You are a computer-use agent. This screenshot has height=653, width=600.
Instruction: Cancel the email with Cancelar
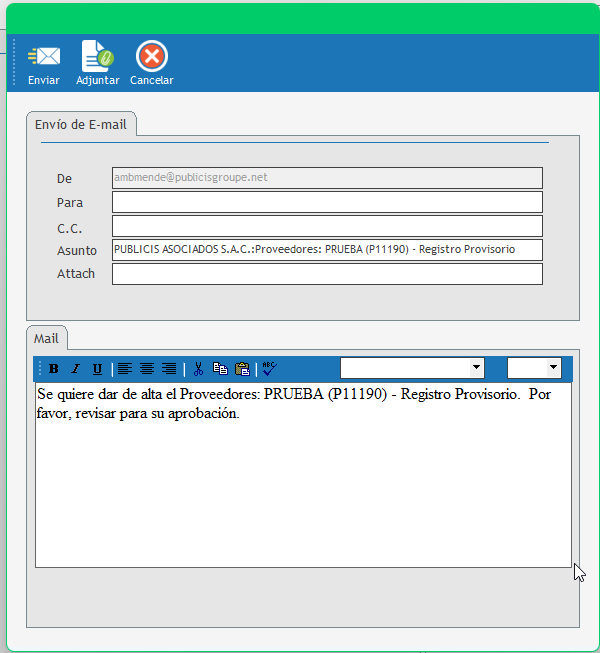click(152, 63)
